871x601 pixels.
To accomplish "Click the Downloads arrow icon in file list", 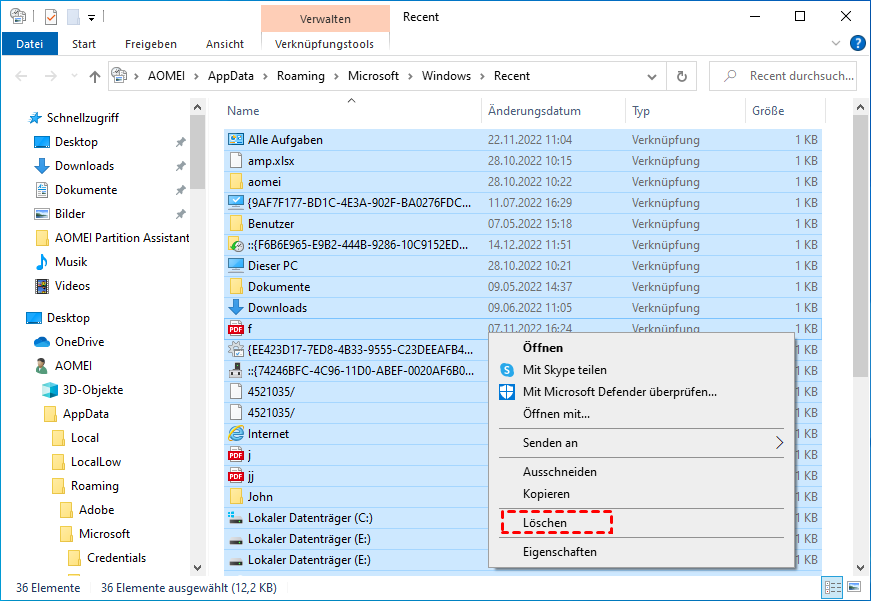I will [x=236, y=307].
